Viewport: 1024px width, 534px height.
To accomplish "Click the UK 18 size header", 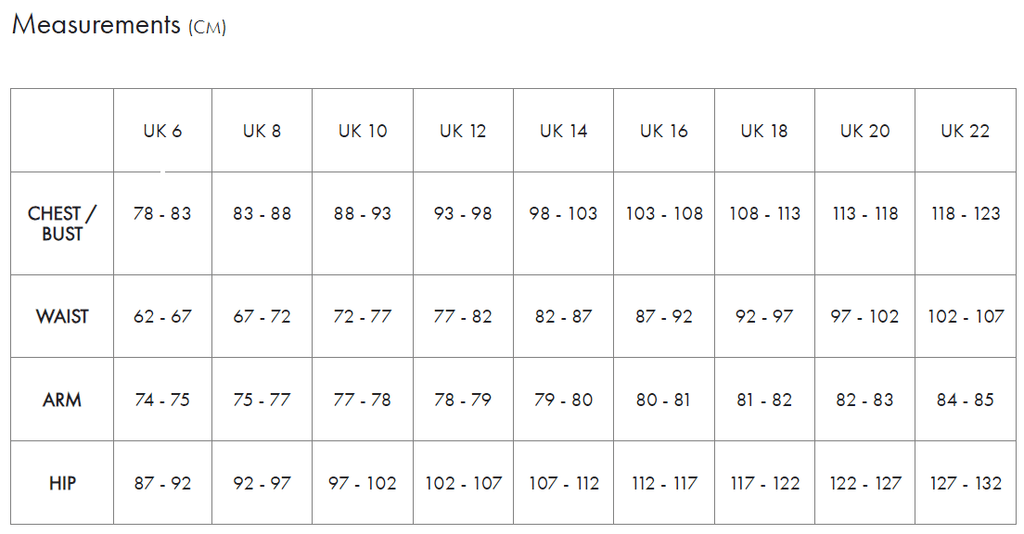I will click(x=764, y=131).
